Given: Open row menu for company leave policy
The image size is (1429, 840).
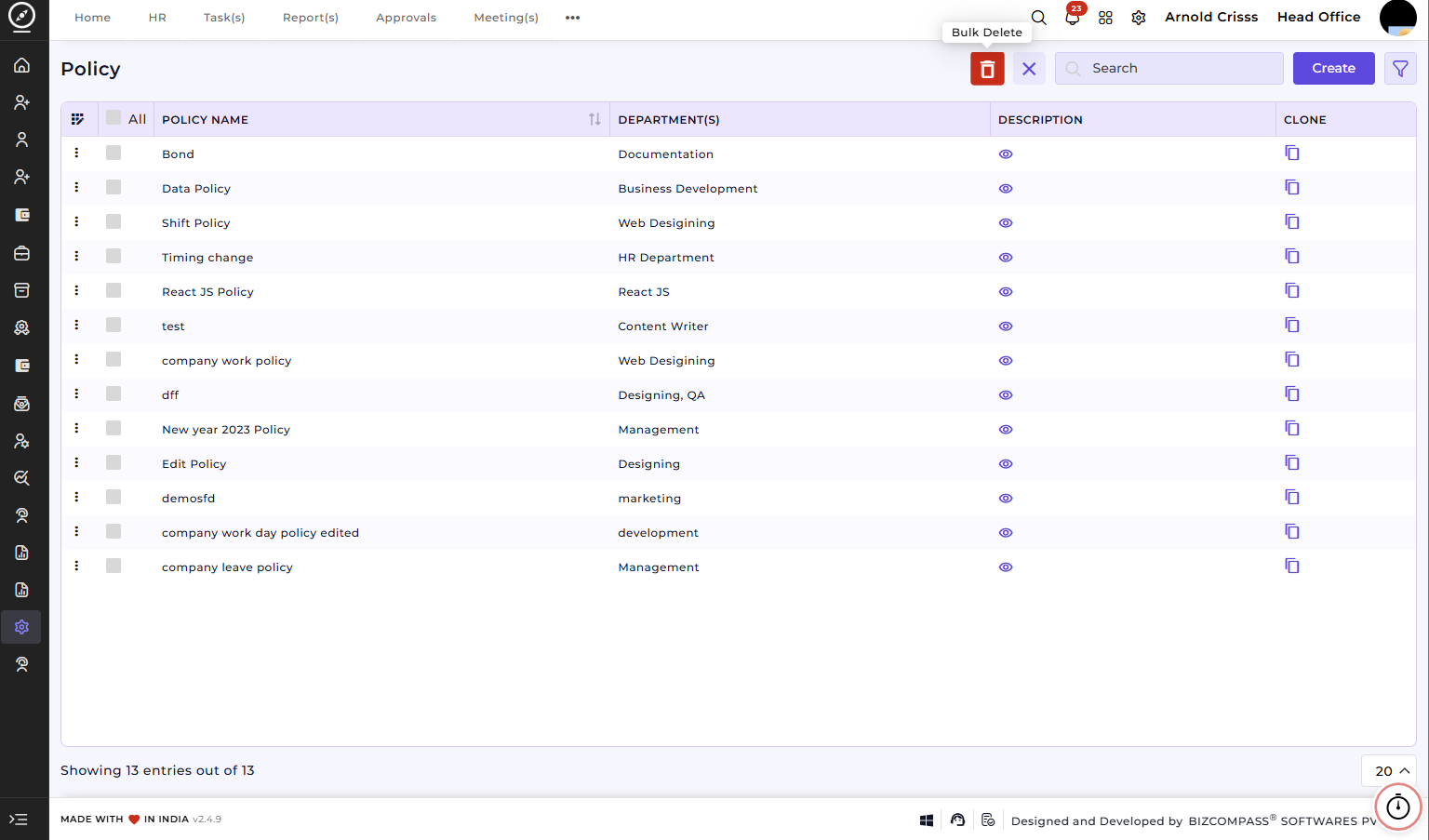Looking at the screenshot, I should (76, 566).
